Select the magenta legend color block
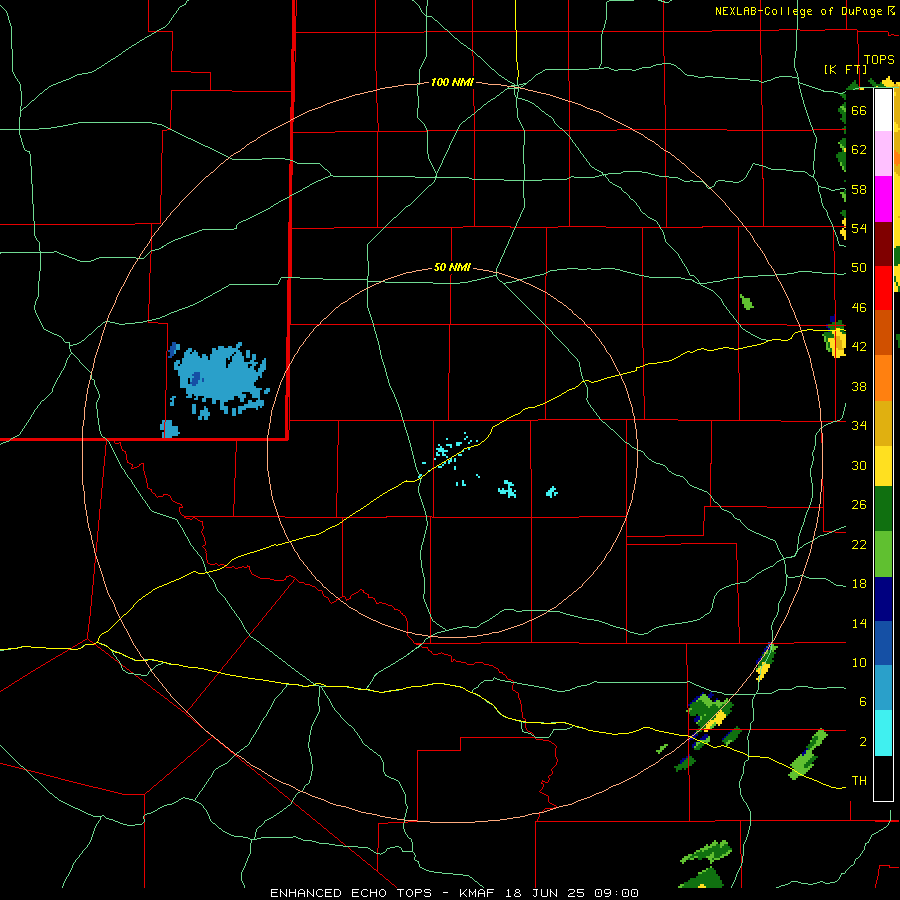The image size is (900, 900). pos(883,199)
